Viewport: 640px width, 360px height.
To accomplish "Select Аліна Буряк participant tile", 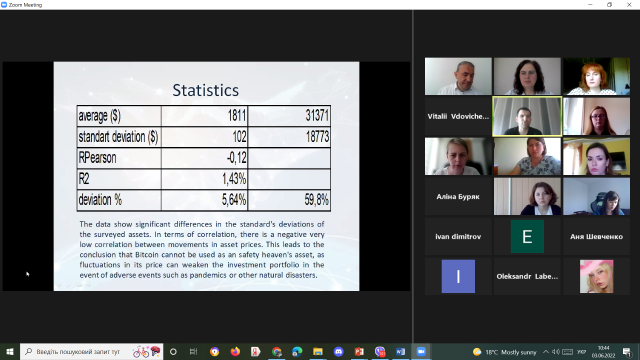I will (458, 196).
